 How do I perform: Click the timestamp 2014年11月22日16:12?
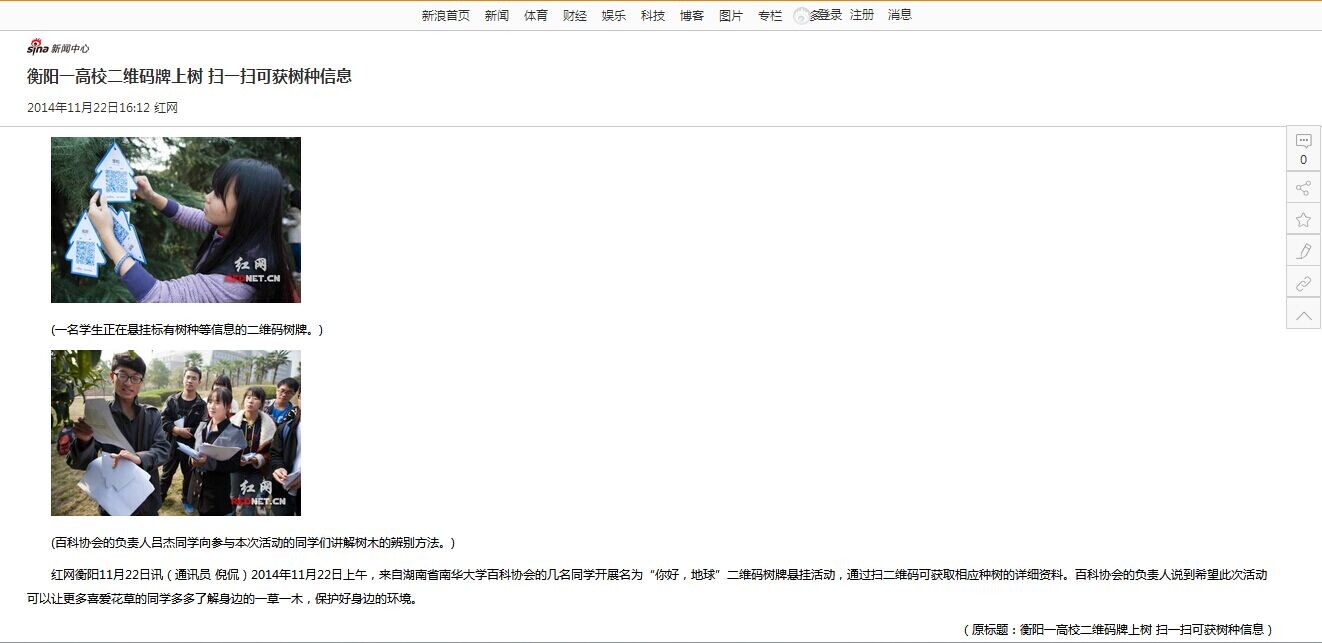point(88,108)
